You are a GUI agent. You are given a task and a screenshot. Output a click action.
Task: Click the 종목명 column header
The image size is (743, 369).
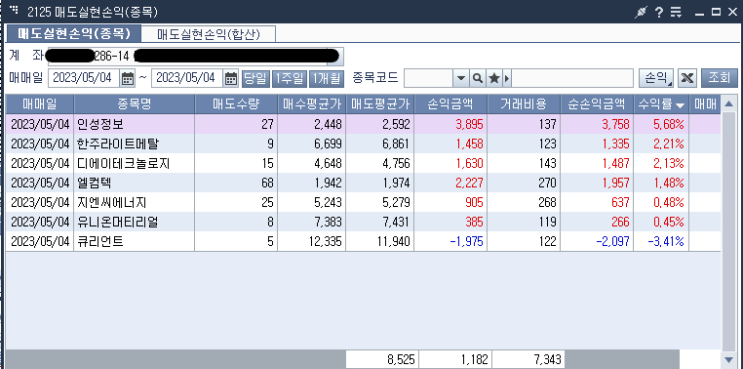tap(134, 104)
